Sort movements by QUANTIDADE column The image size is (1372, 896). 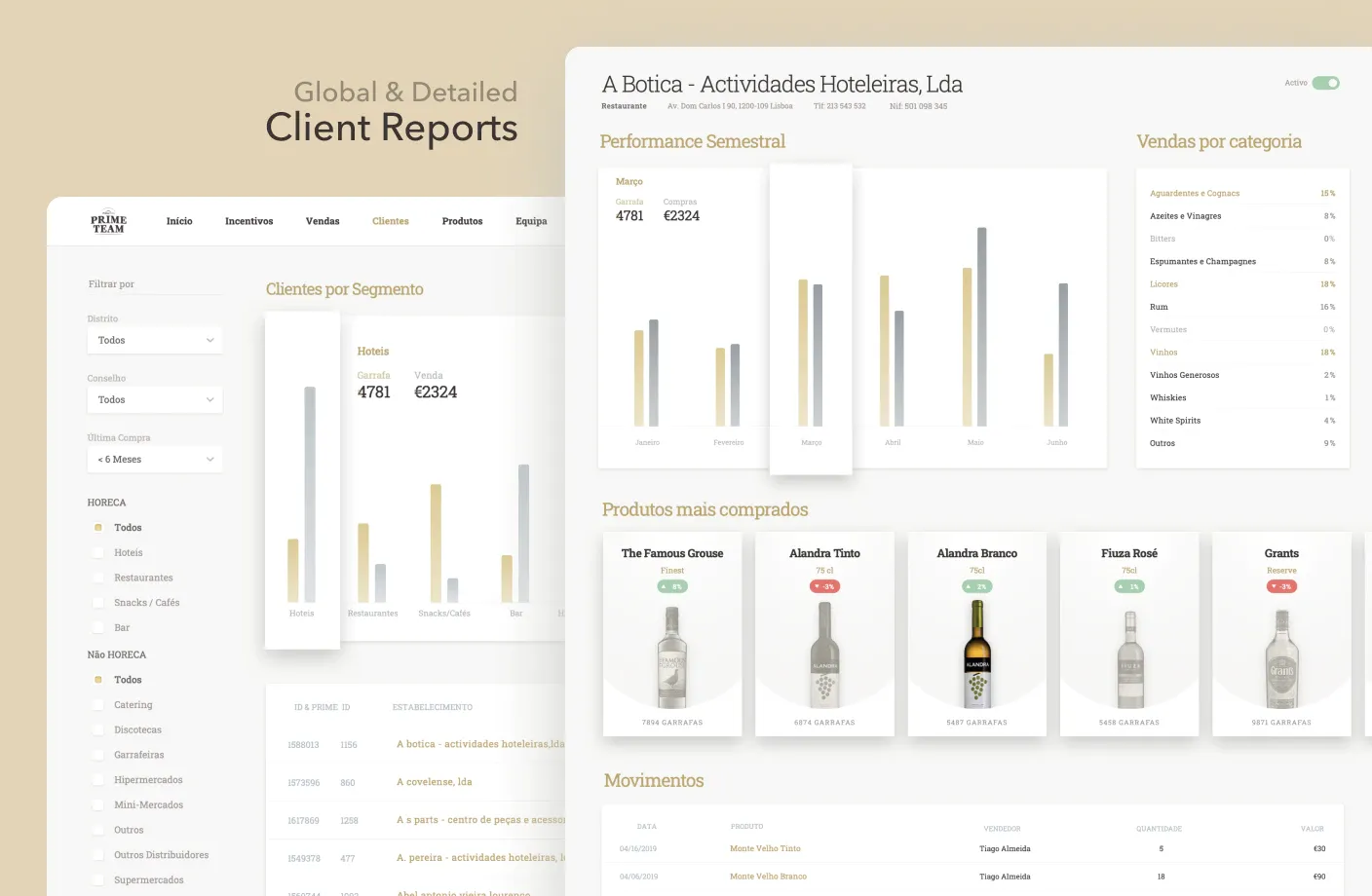pyautogui.click(x=1159, y=829)
